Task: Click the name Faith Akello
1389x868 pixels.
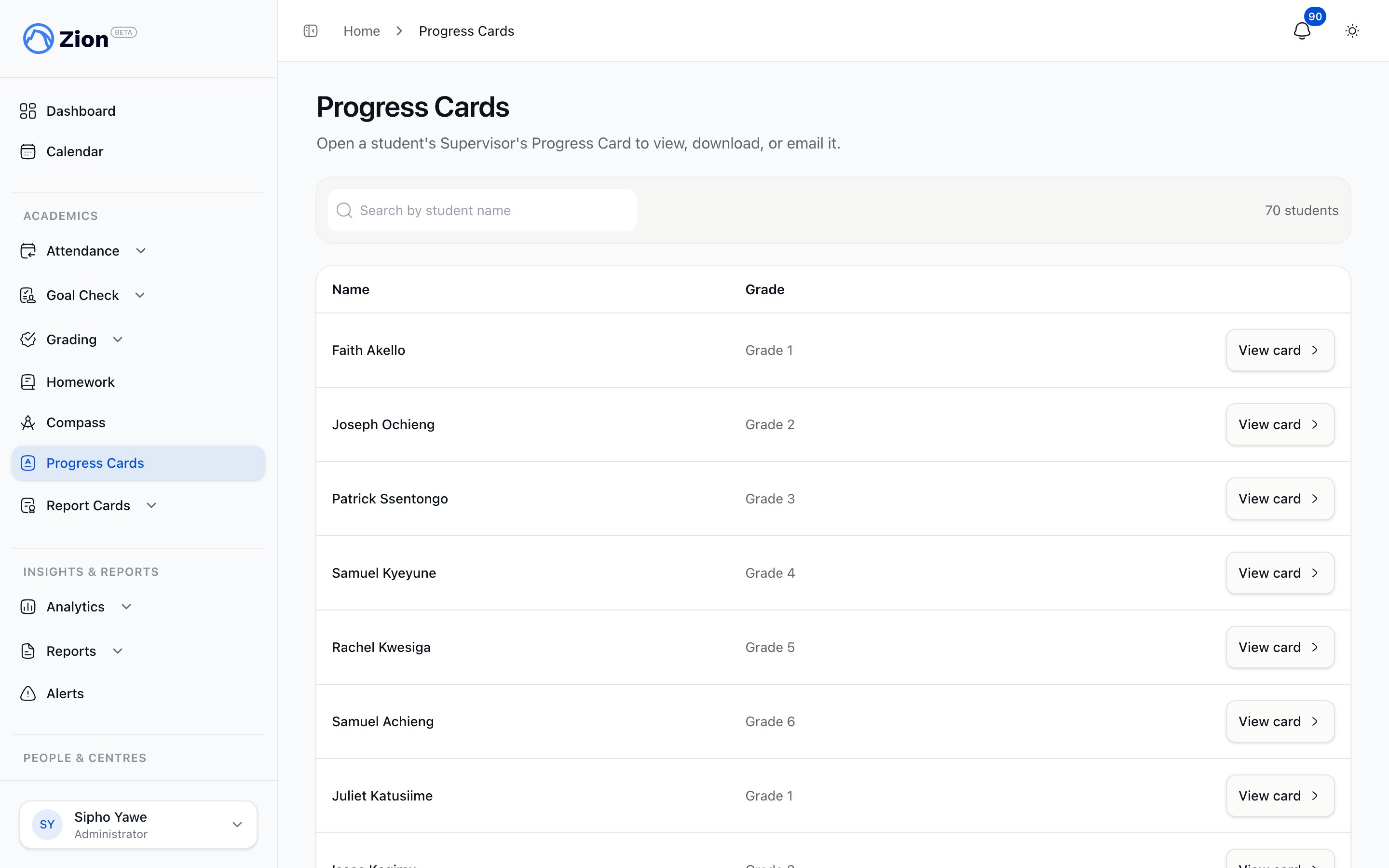Action: [368, 350]
